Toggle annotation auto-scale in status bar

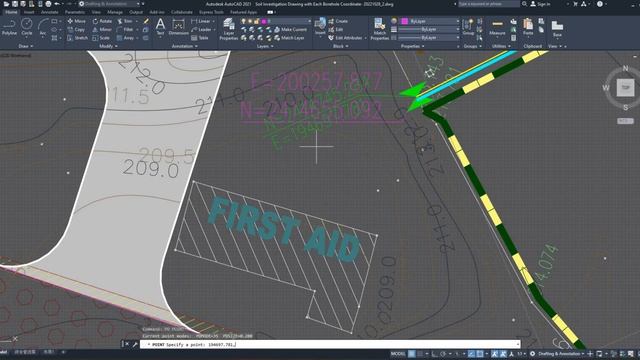(503, 354)
